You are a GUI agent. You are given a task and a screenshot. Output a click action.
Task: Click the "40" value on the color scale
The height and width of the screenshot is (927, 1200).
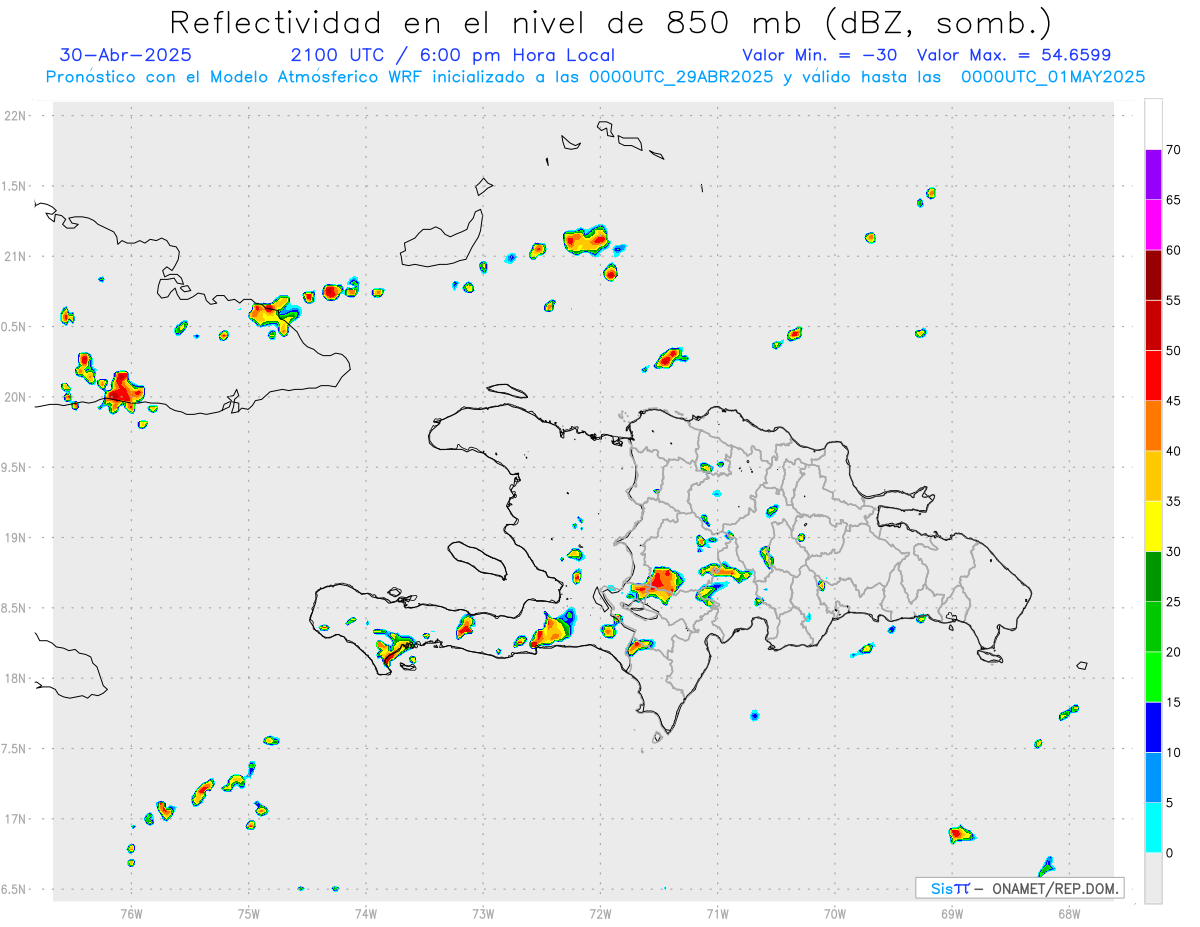pos(1174,451)
